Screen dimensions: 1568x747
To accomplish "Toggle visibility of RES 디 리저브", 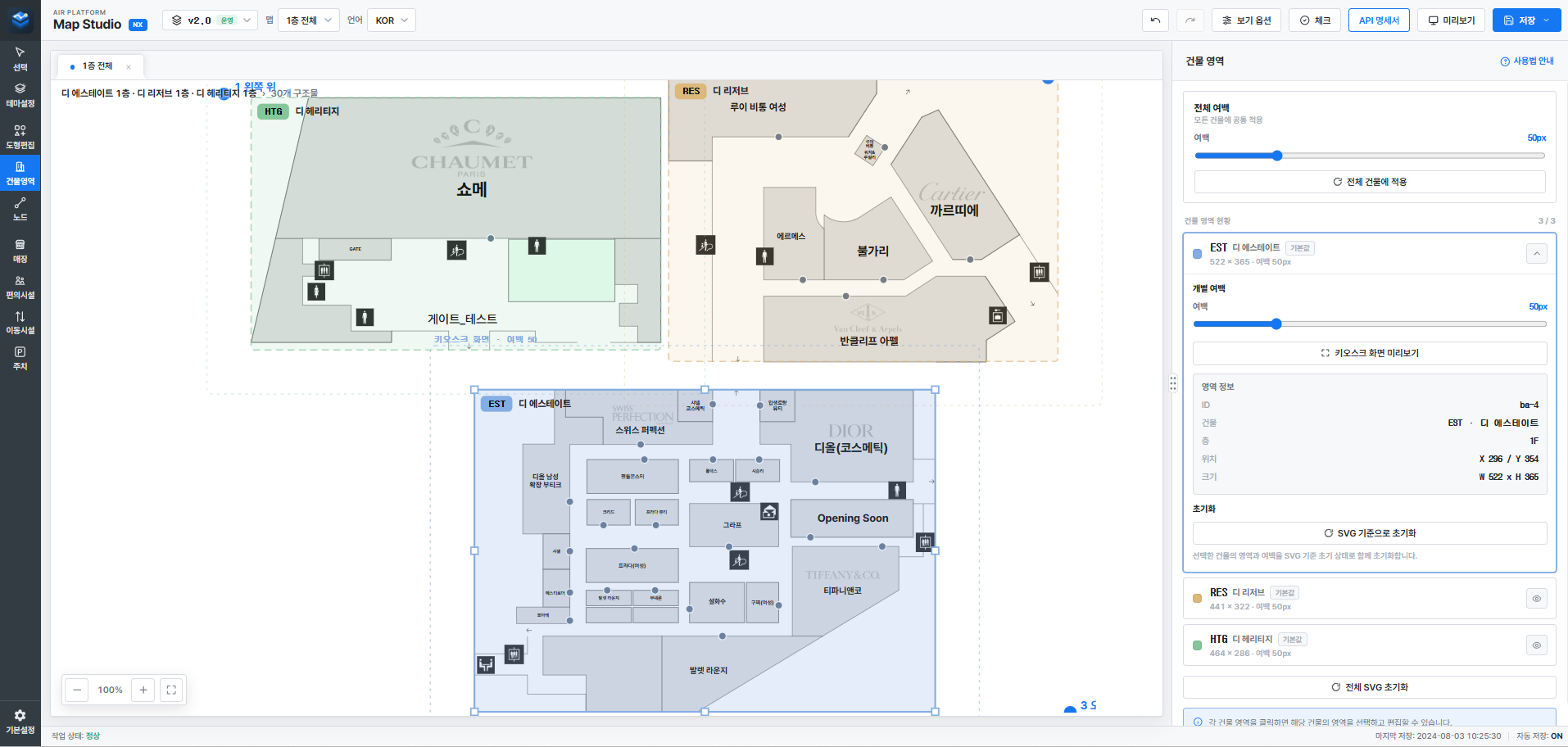I will (x=1537, y=599).
